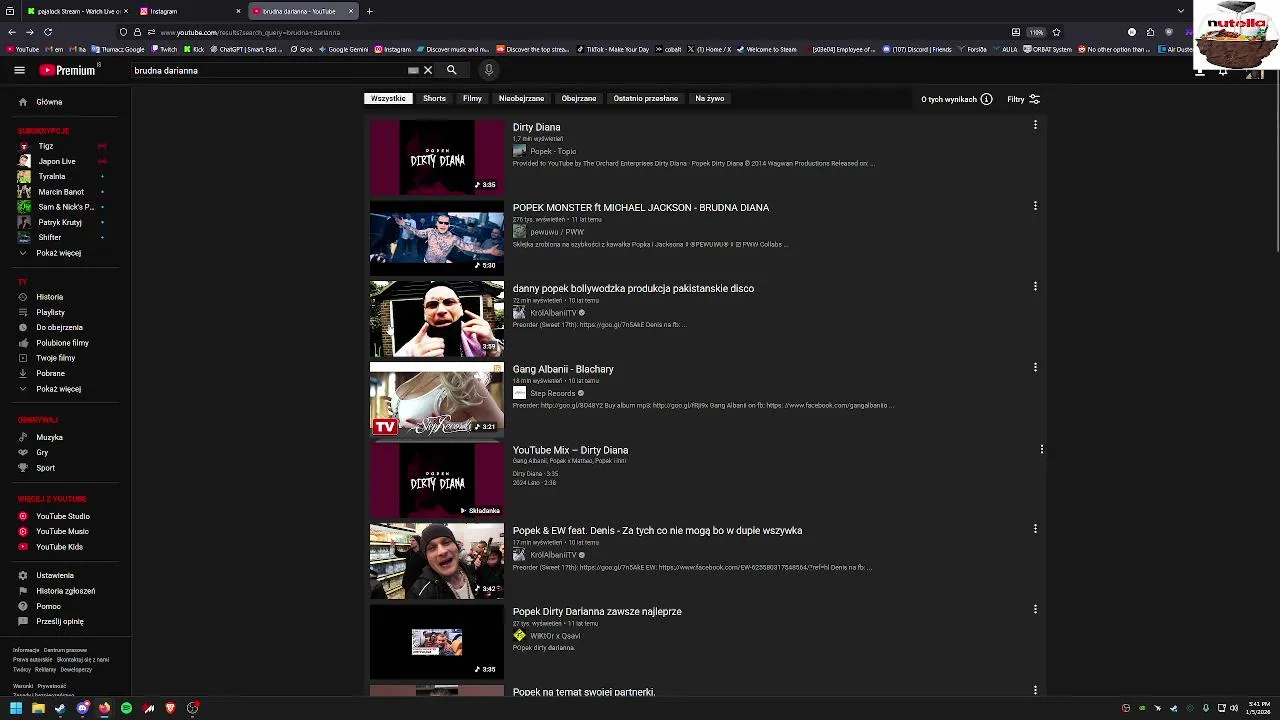Select the Na żywo filter chip
This screenshot has width=1280, height=720.
pos(710,99)
